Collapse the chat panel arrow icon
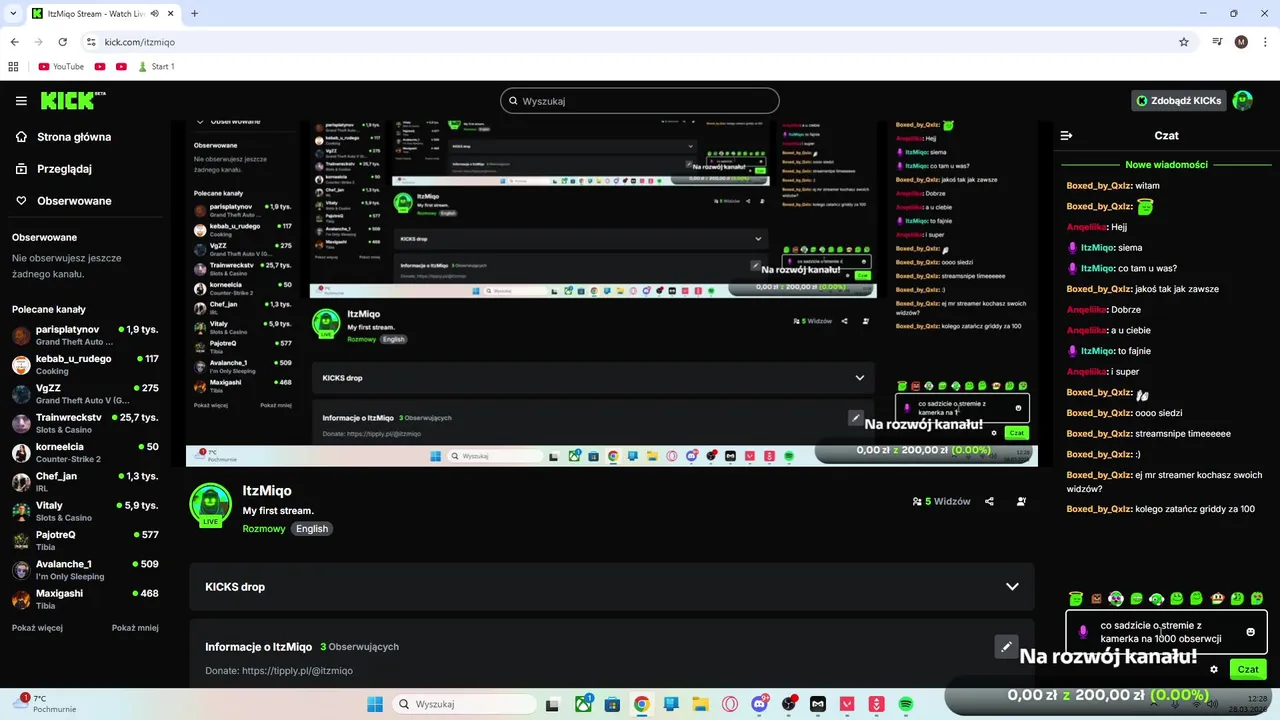Viewport: 1280px width, 720px height. coord(1066,135)
